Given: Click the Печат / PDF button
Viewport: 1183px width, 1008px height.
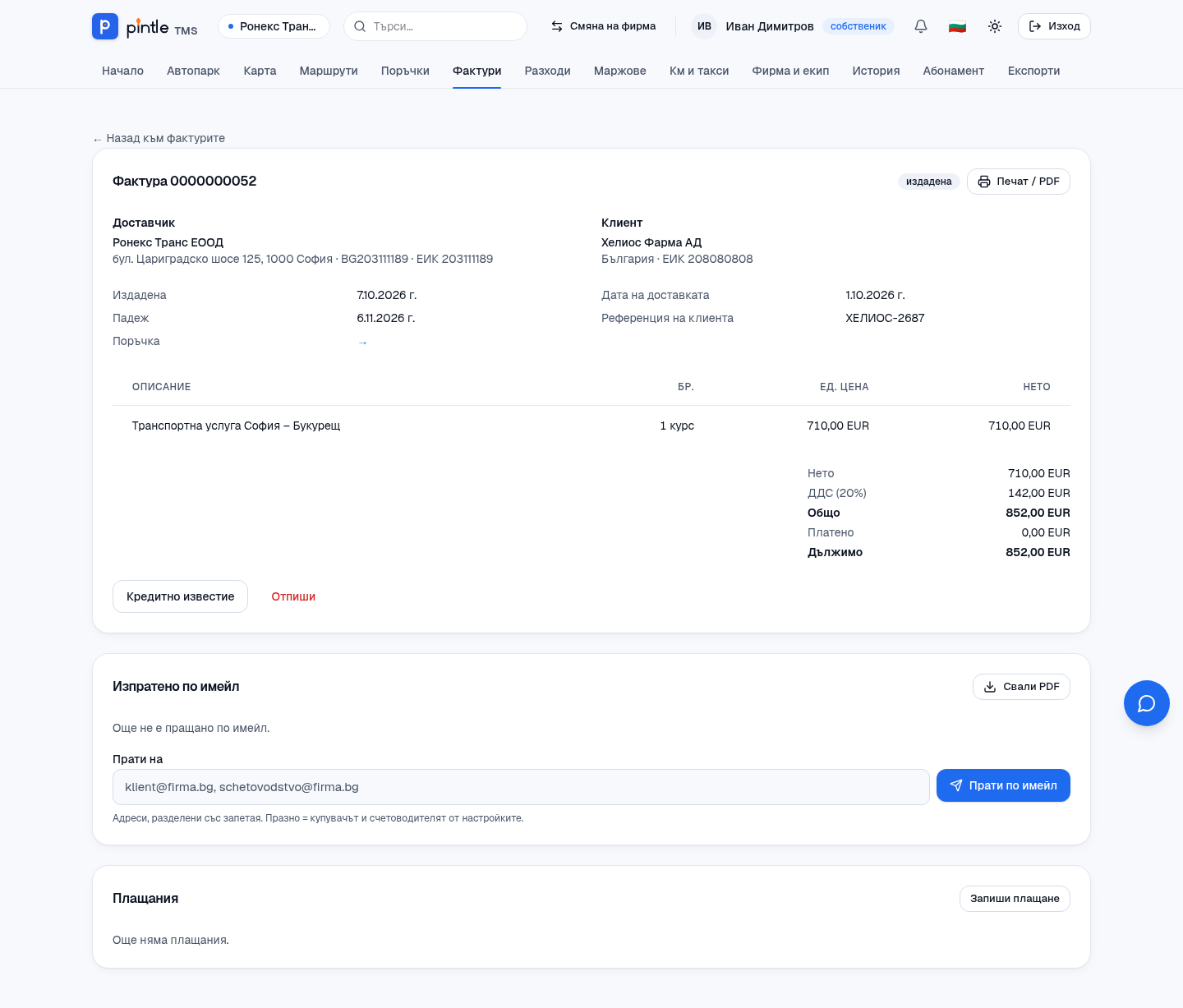Looking at the screenshot, I should pyautogui.click(x=1018, y=182).
